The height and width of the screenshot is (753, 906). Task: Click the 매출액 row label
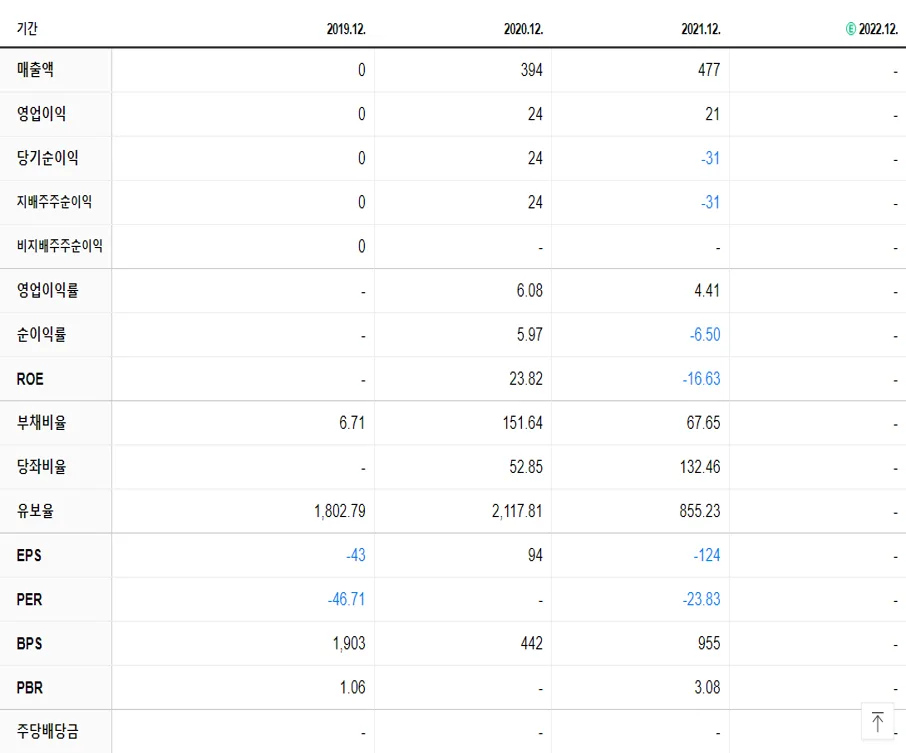click(35, 69)
